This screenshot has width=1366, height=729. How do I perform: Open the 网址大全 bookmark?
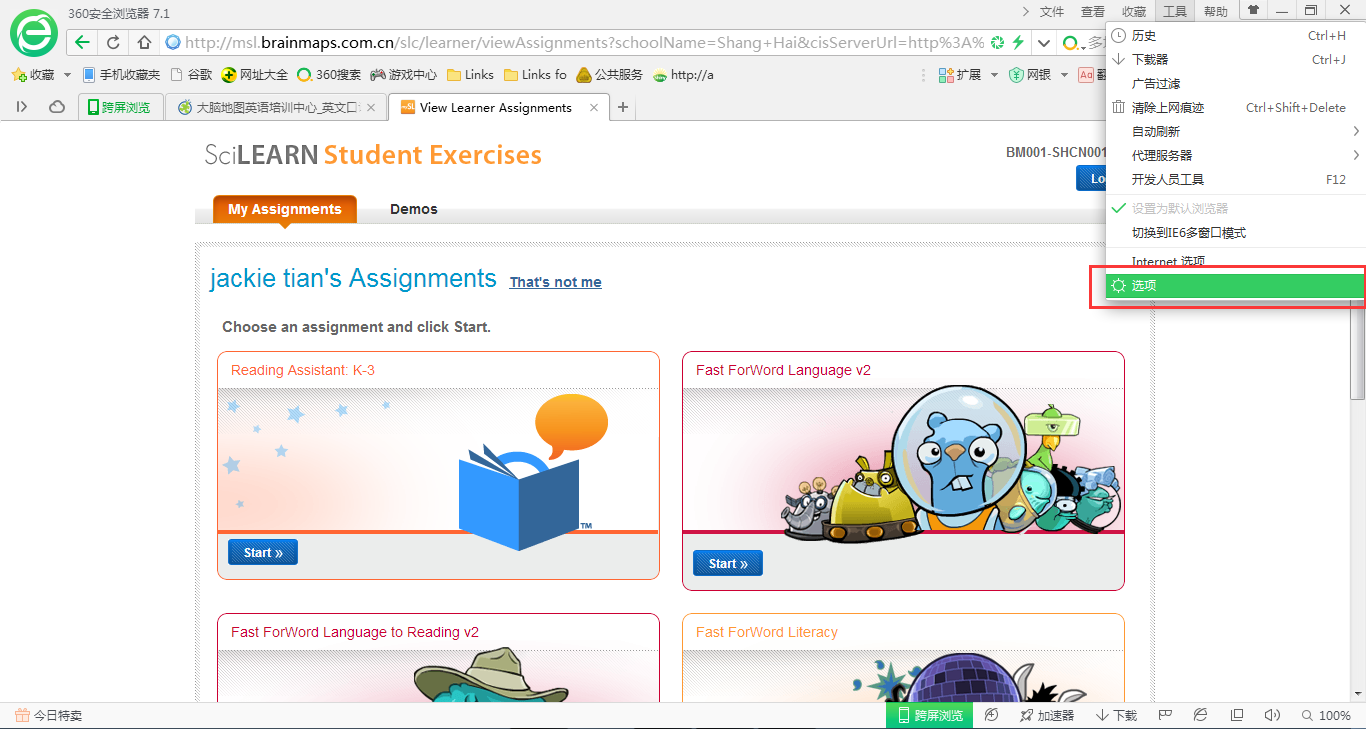pyautogui.click(x=255, y=75)
